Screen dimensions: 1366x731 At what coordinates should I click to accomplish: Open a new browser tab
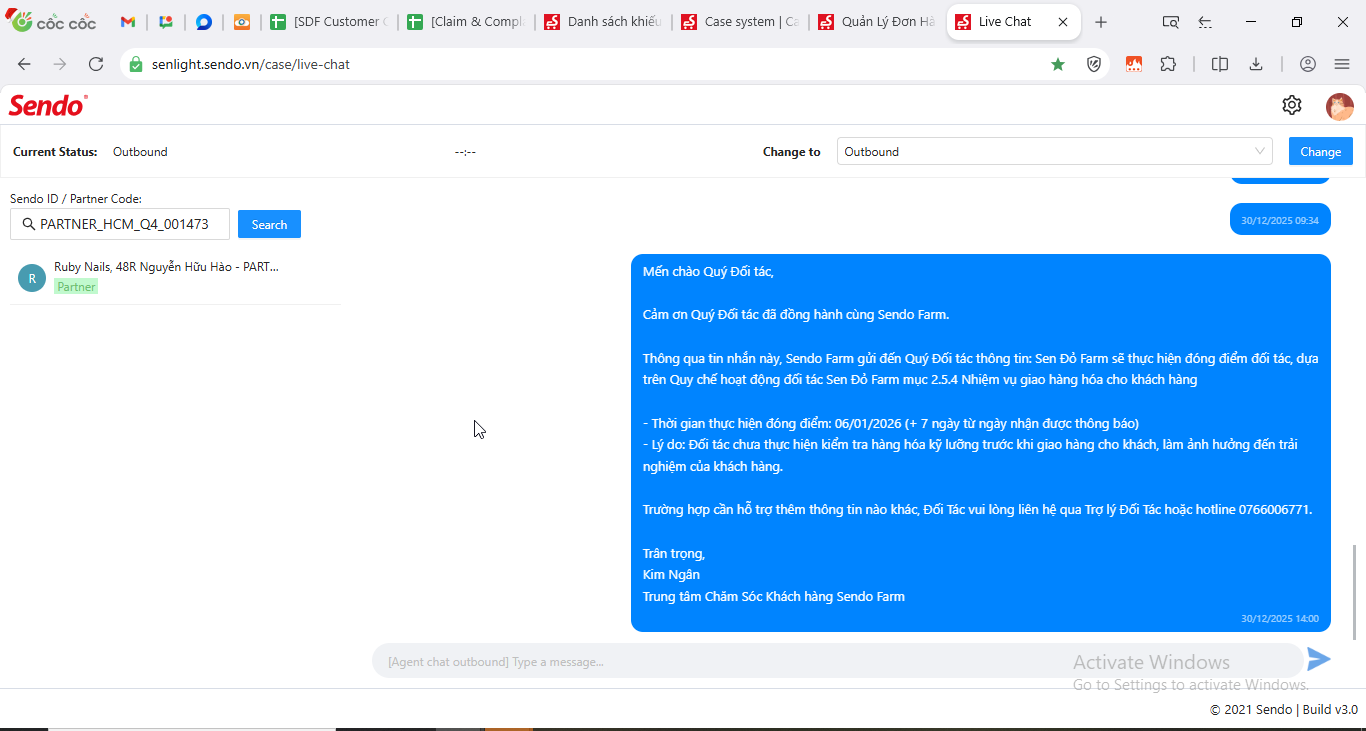1101,22
